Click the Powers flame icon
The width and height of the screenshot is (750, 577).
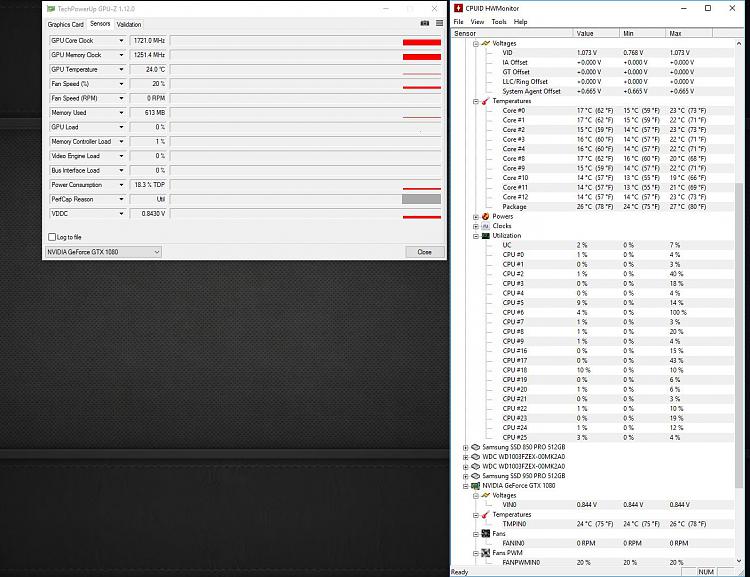pyautogui.click(x=485, y=216)
